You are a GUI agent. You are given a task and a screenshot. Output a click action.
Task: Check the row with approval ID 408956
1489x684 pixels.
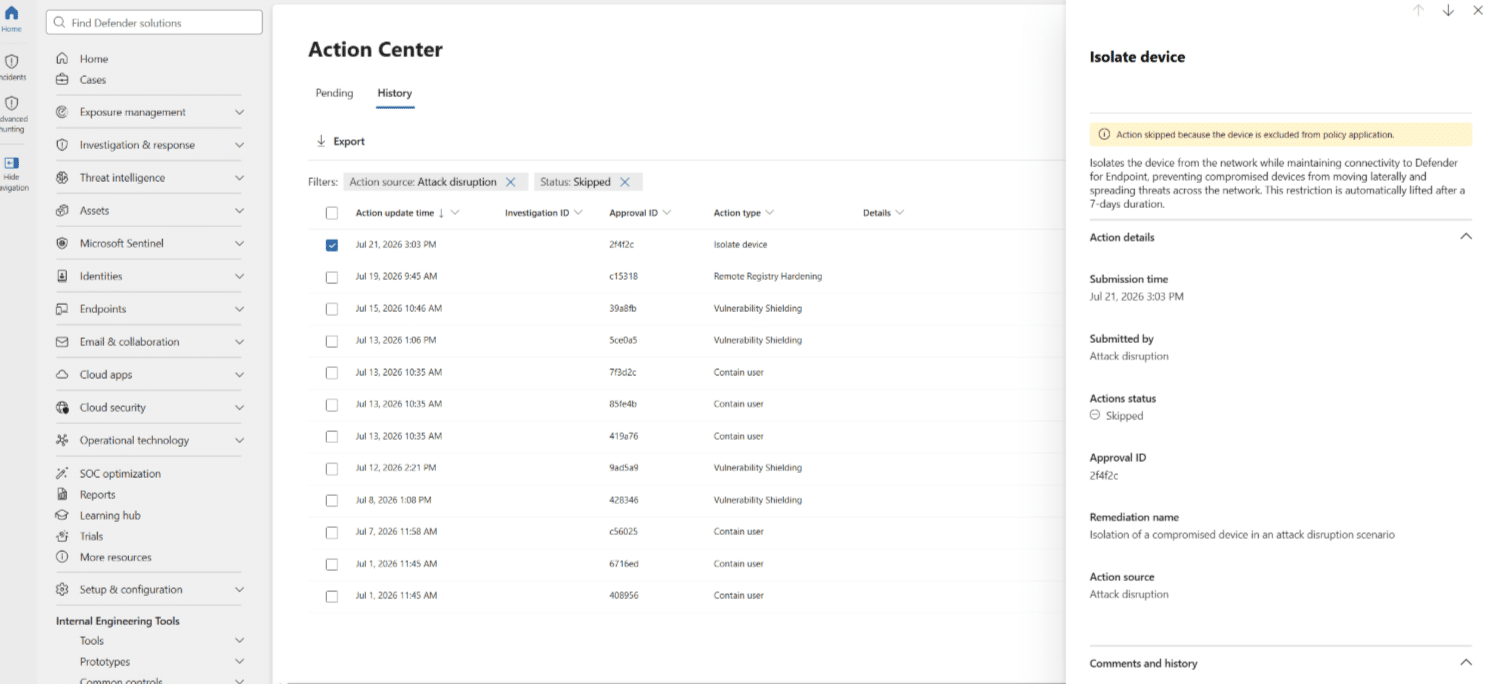(332, 596)
